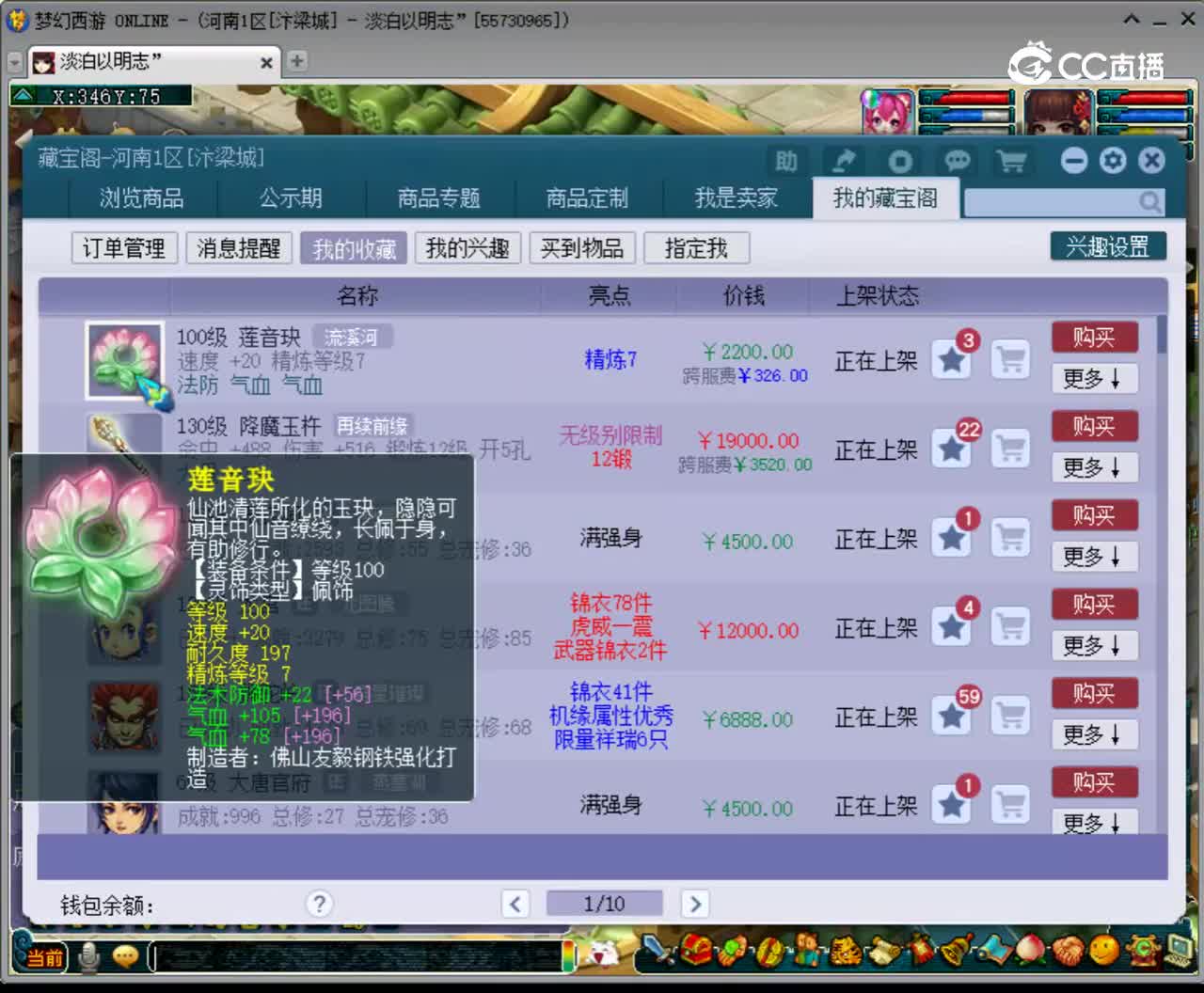
Task: Select the 我的藏宝阁 tab
Action: (x=885, y=198)
